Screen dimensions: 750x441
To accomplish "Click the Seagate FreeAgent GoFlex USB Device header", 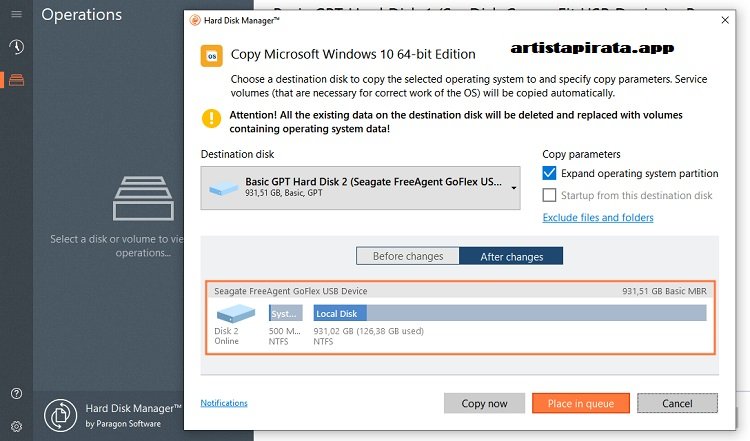I will click(291, 291).
